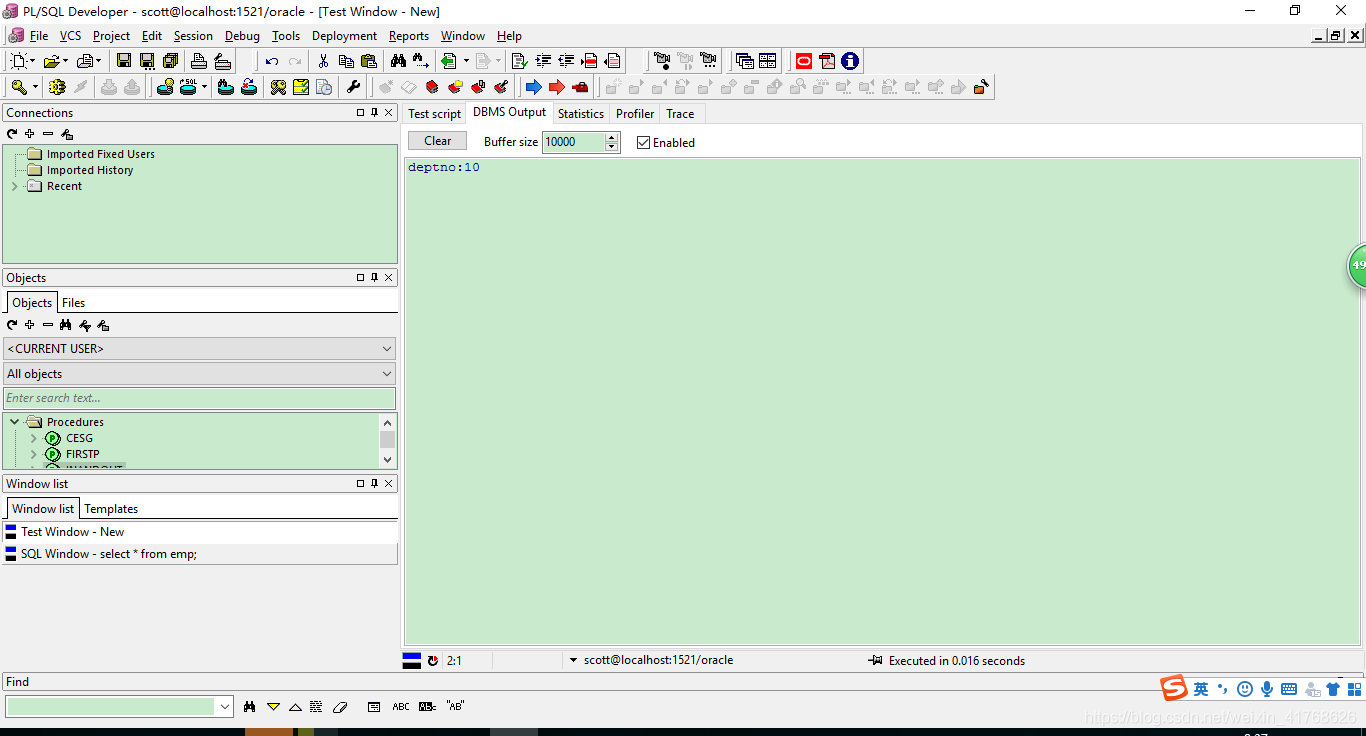
Task: Open the PDF manual icon
Action: click(827, 61)
